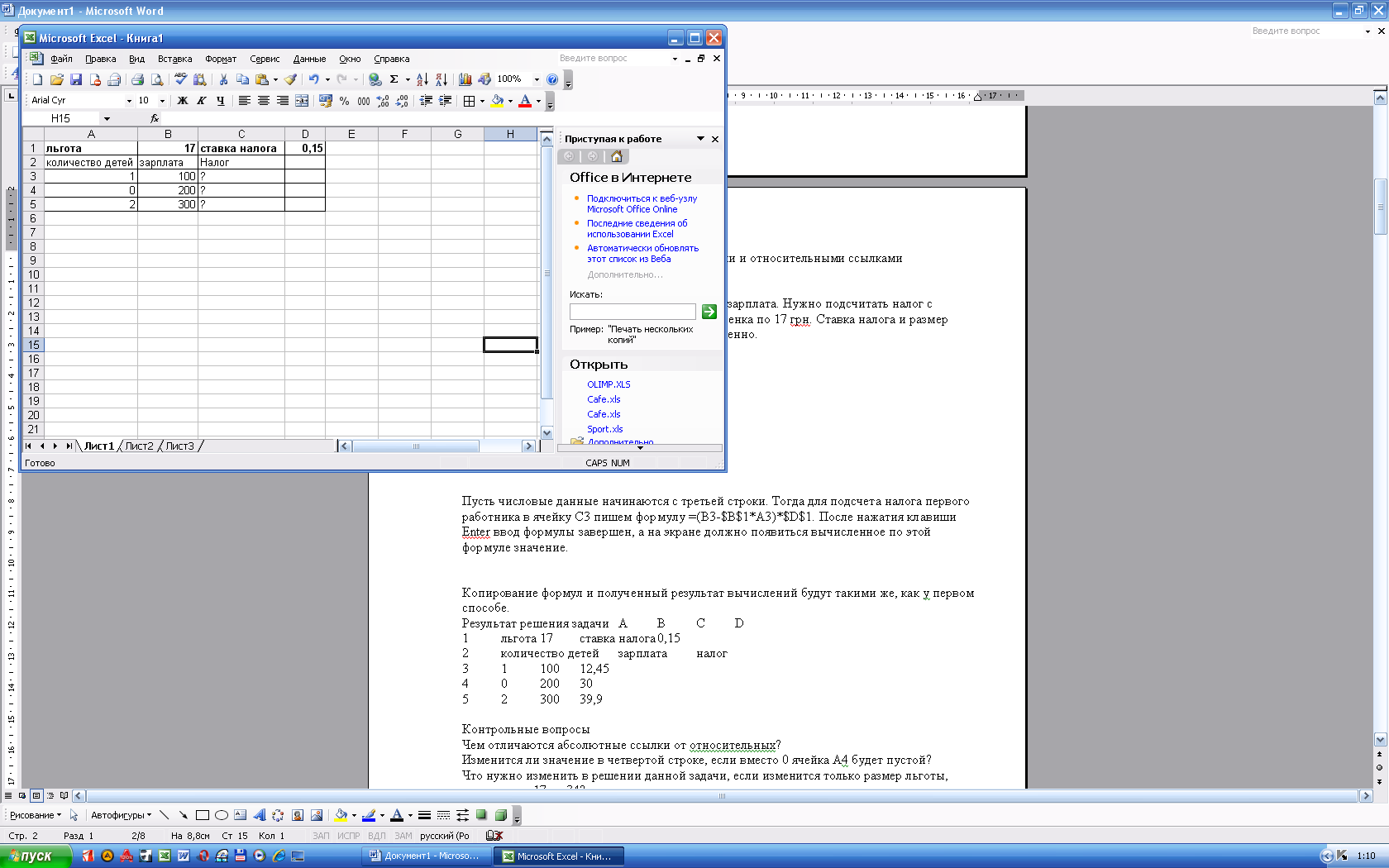Open the font size 10 dropdown

pos(162,101)
